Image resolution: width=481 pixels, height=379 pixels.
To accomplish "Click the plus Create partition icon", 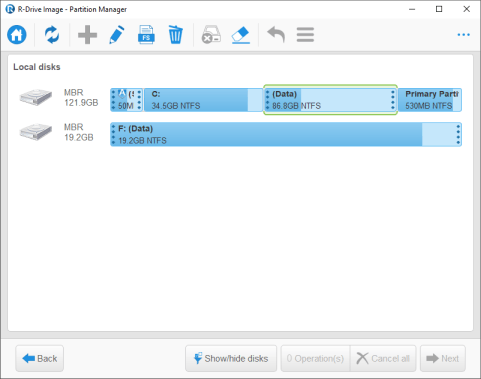I will pos(87,35).
